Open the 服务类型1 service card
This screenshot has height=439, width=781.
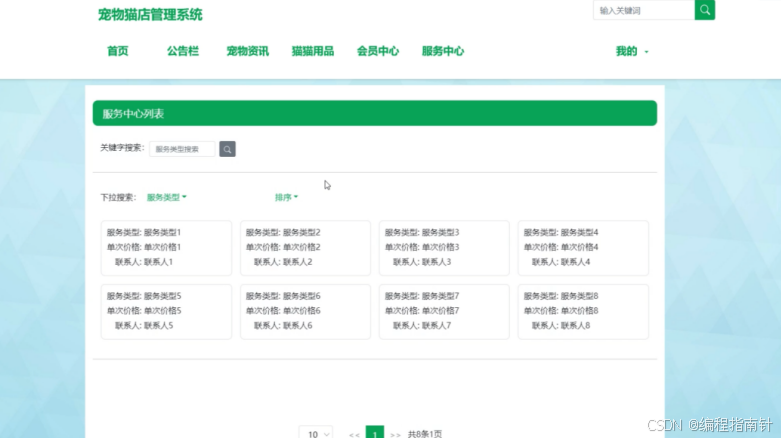166,248
